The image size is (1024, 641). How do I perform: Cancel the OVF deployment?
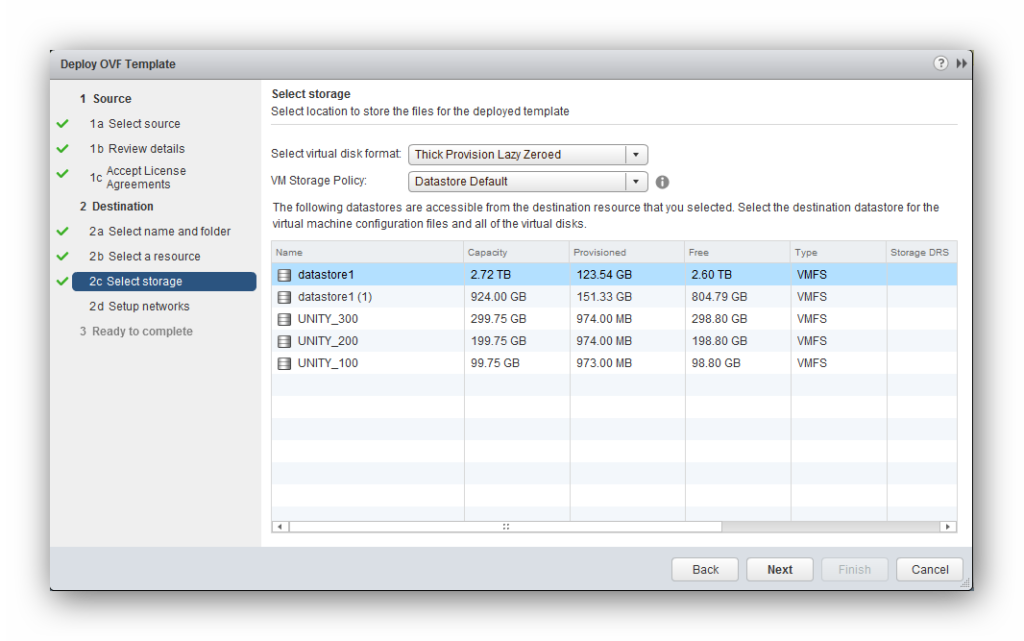tap(929, 569)
